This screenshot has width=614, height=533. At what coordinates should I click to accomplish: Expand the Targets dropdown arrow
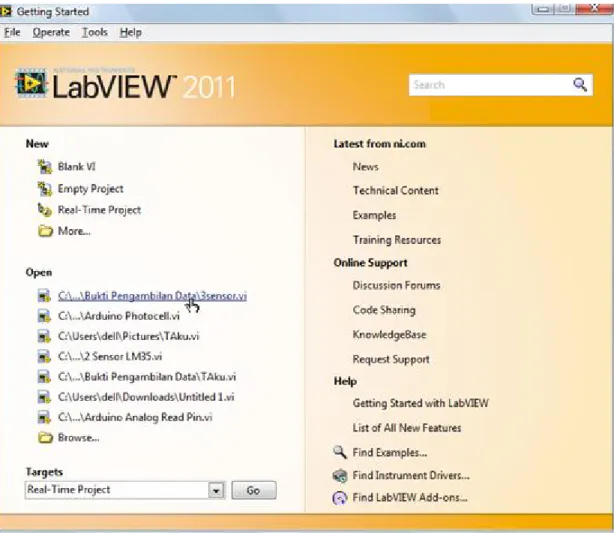216,490
